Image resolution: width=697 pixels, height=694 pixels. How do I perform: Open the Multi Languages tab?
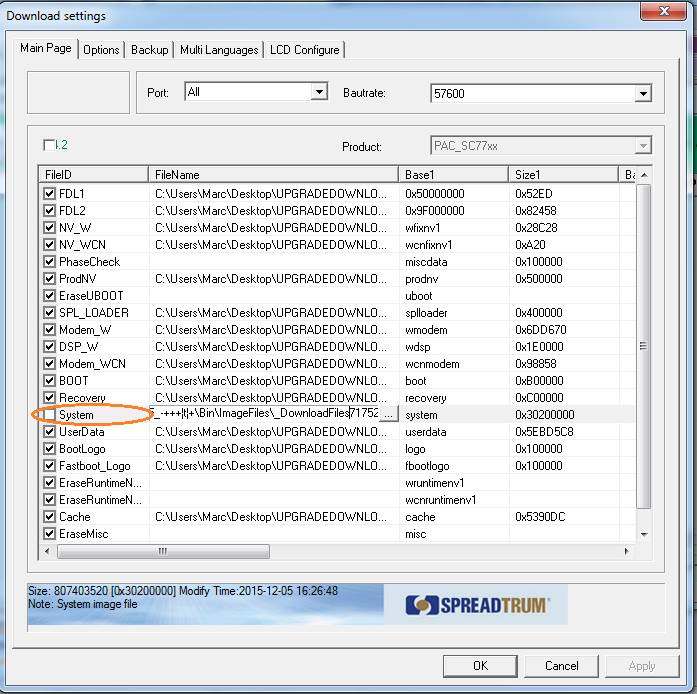pos(219,50)
